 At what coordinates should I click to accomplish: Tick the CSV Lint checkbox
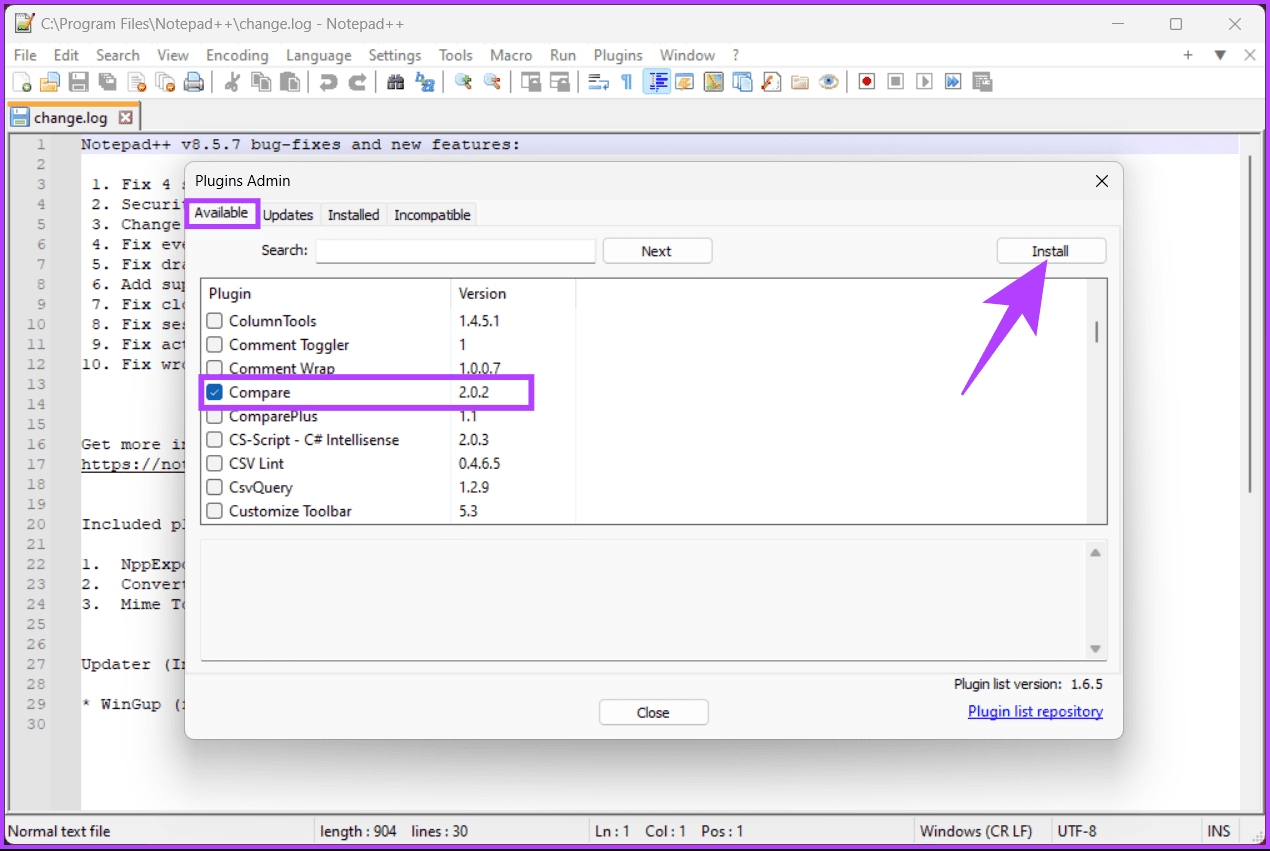(214, 463)
